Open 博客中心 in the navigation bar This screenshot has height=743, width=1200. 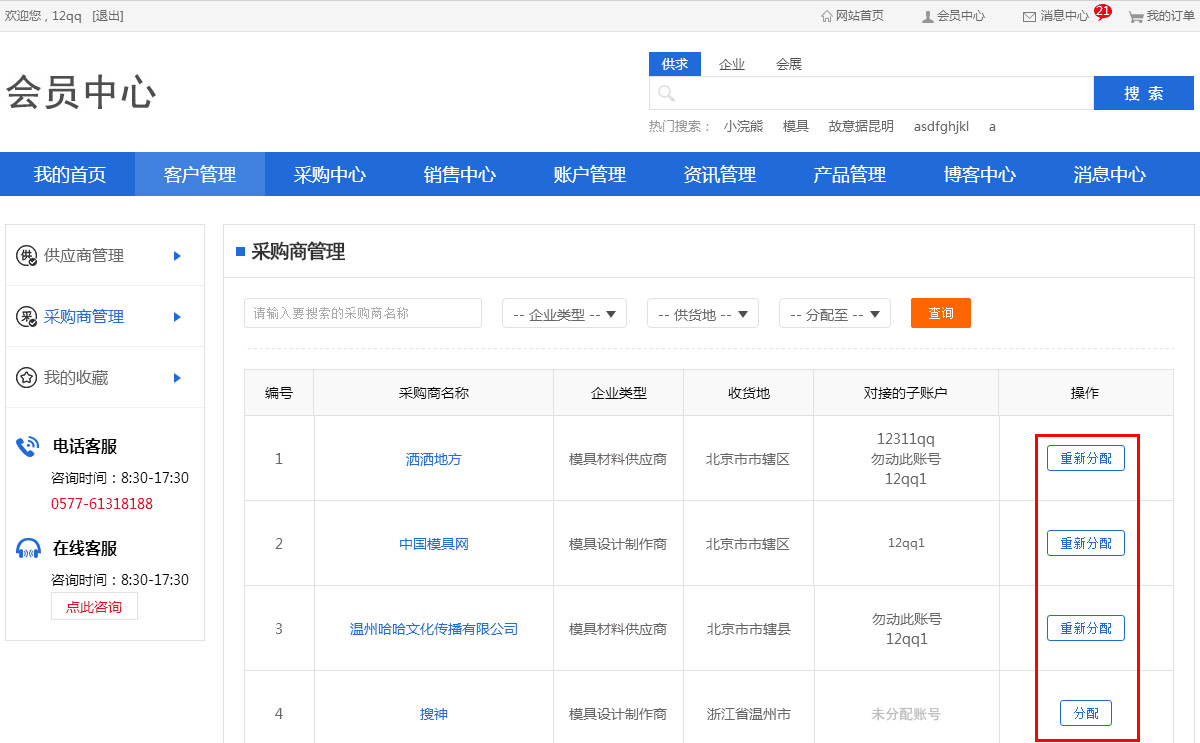click(980, 174)
